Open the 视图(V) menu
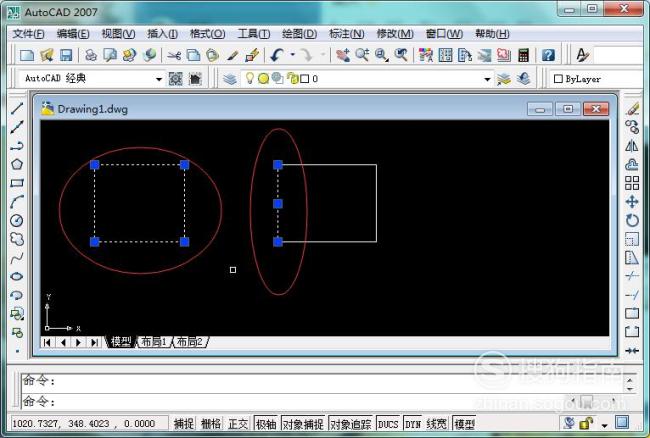Screen dimensions: 650x438 [x=119, y=34]
